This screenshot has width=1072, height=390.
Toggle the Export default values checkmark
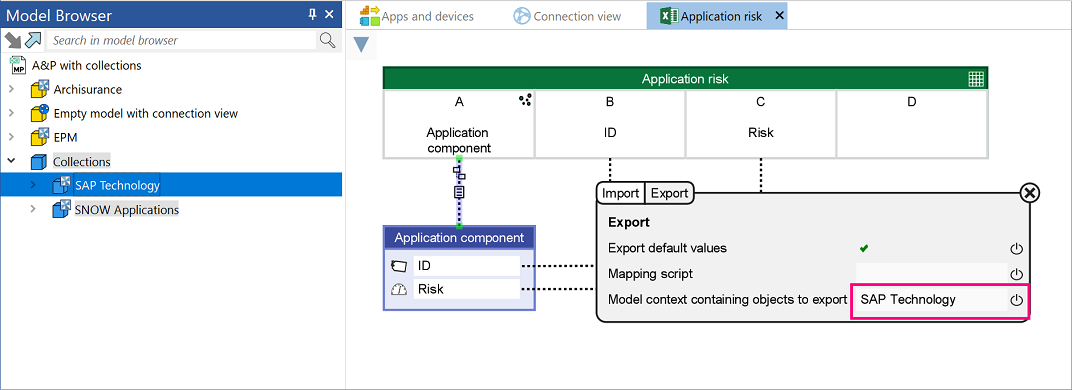pos(864,248)
